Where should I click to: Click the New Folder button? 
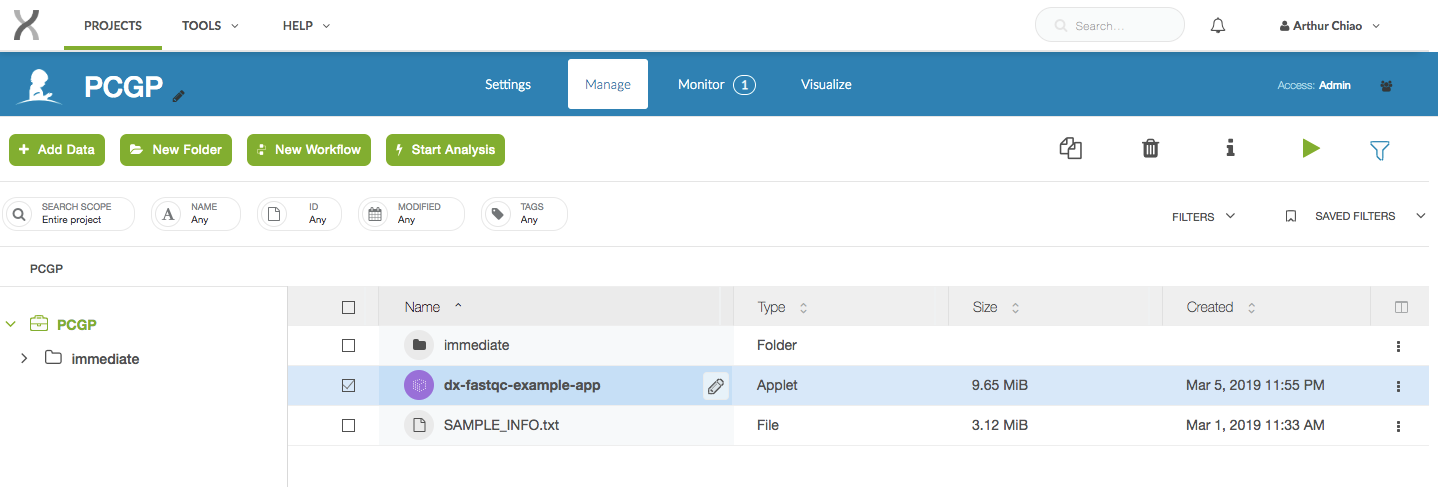click(176, 150)
